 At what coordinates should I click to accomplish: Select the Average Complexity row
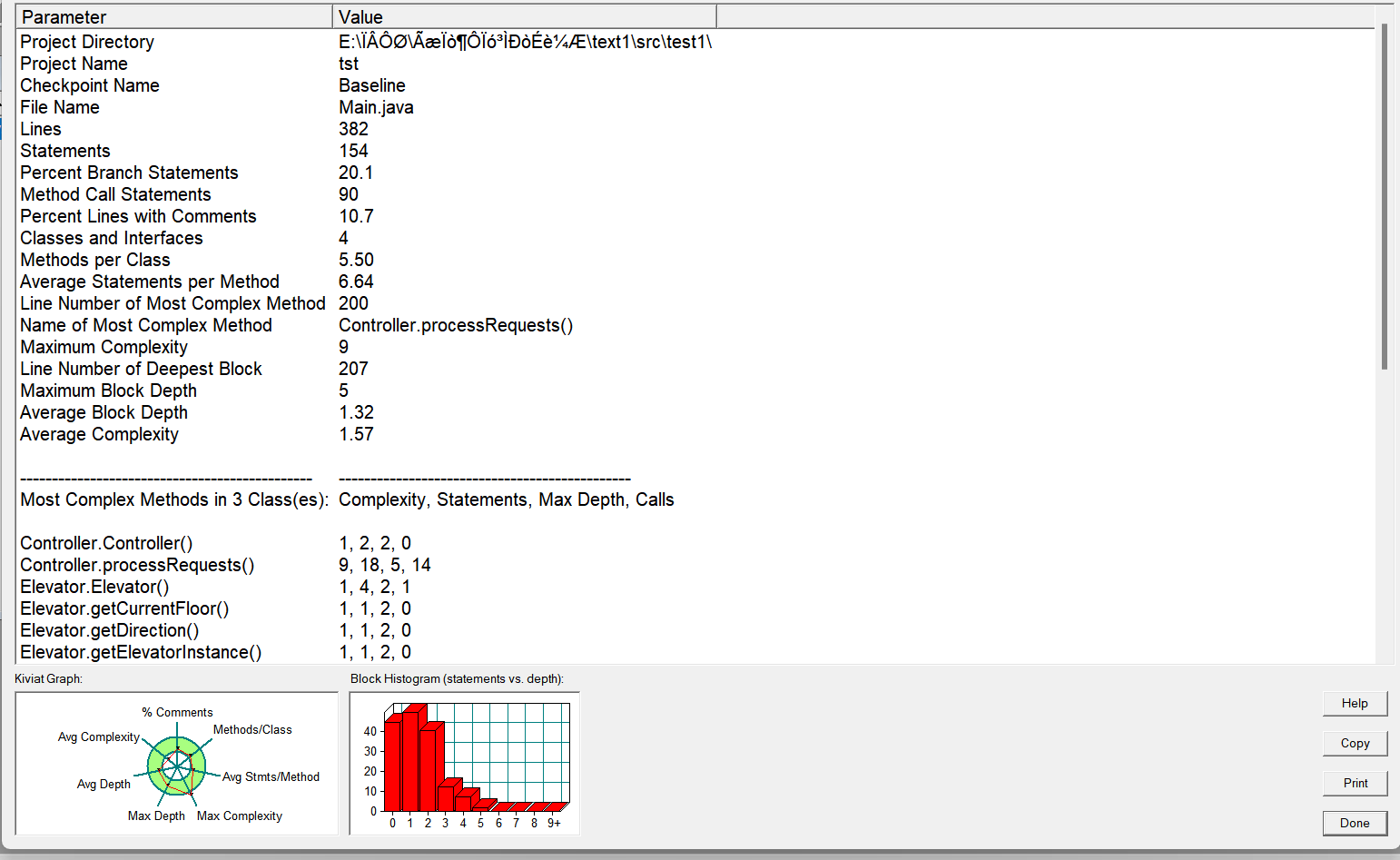(x=695, y=434)
